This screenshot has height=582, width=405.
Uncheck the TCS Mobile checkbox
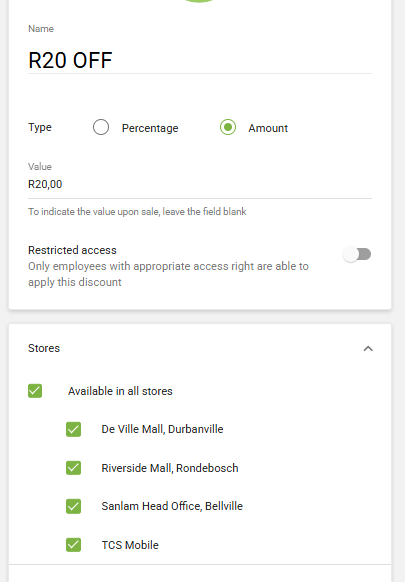(74, 545)
